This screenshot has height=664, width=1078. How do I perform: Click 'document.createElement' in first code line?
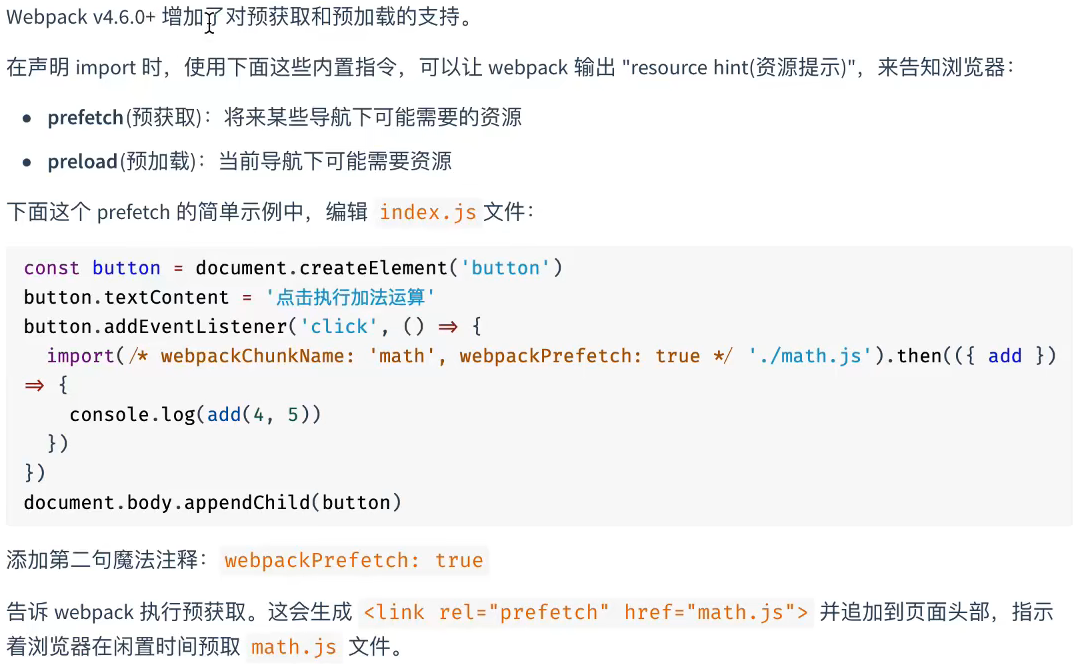[322, 267]
